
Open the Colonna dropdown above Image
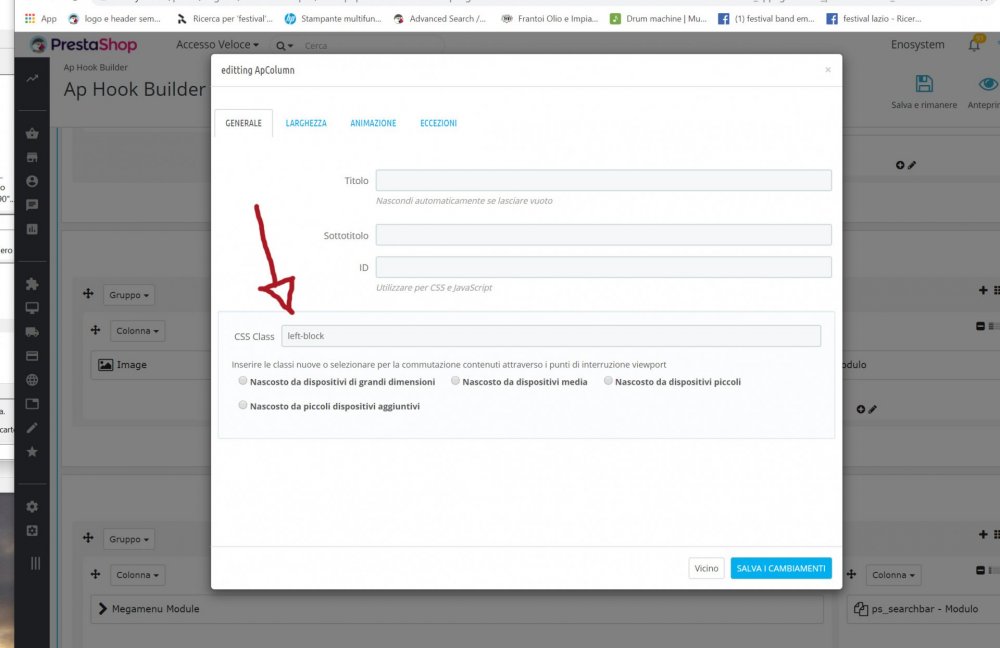(137, 331)
